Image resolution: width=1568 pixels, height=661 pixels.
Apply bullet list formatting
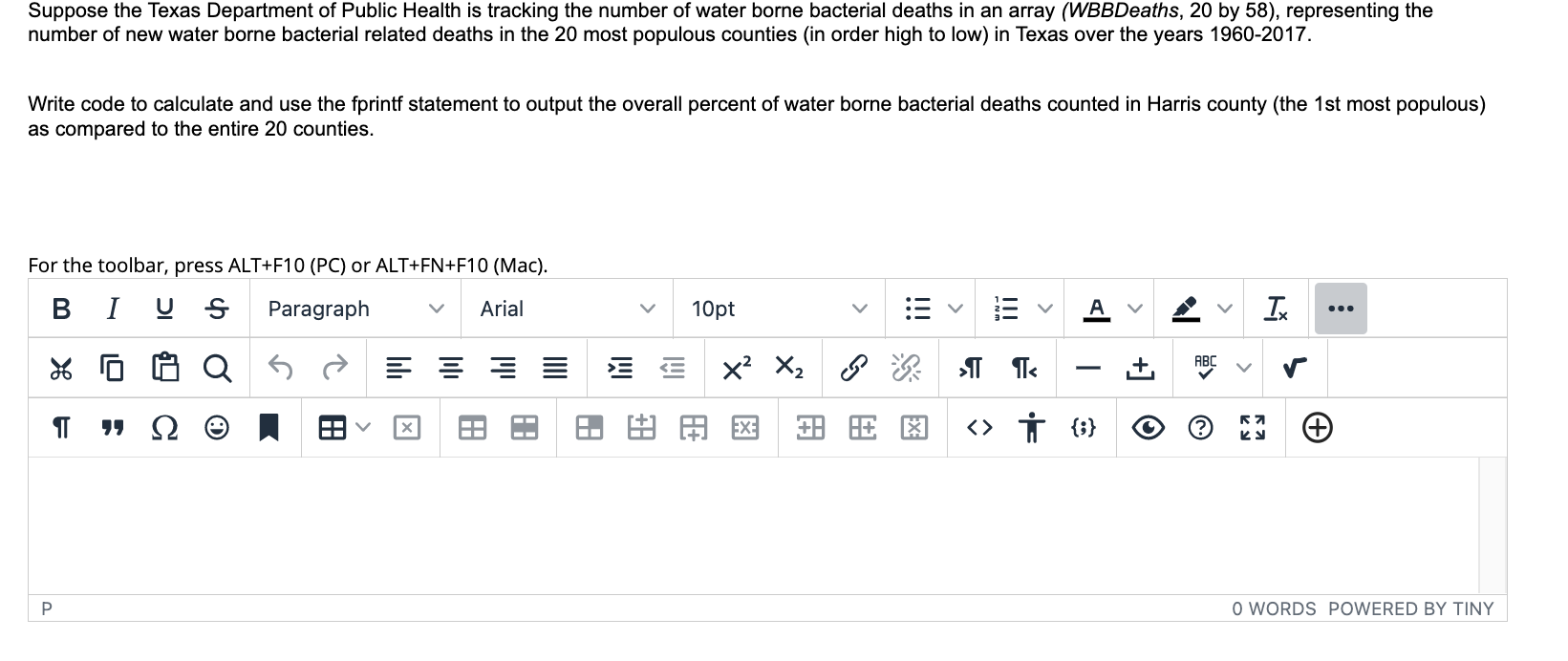pyautogui.click(x=917, y=309)
